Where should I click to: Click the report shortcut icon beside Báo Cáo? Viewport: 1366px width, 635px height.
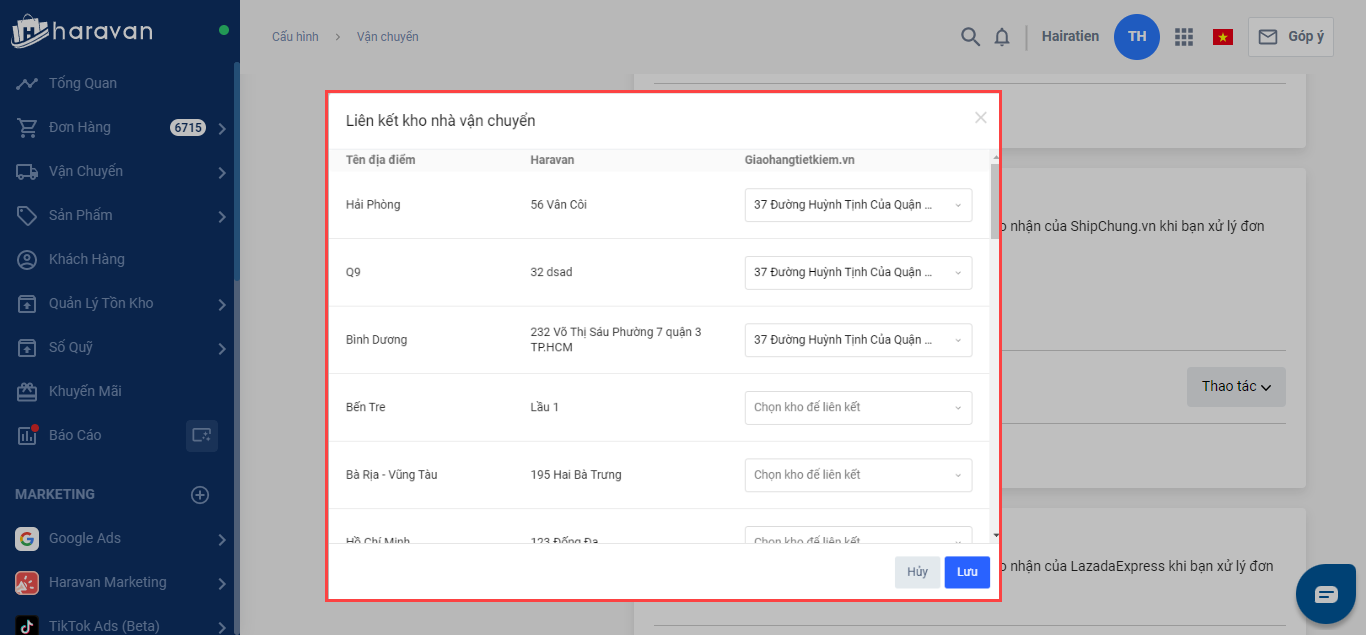coord(201,435)
